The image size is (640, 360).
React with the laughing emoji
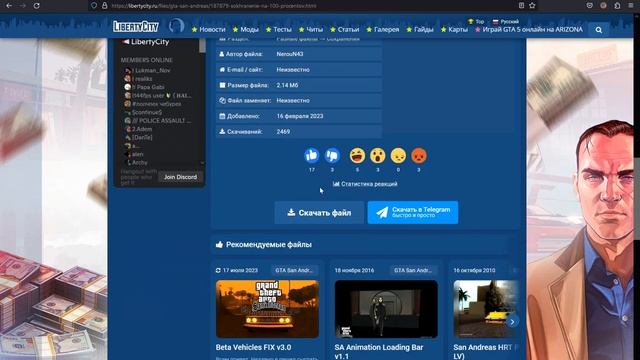point(358,156)
